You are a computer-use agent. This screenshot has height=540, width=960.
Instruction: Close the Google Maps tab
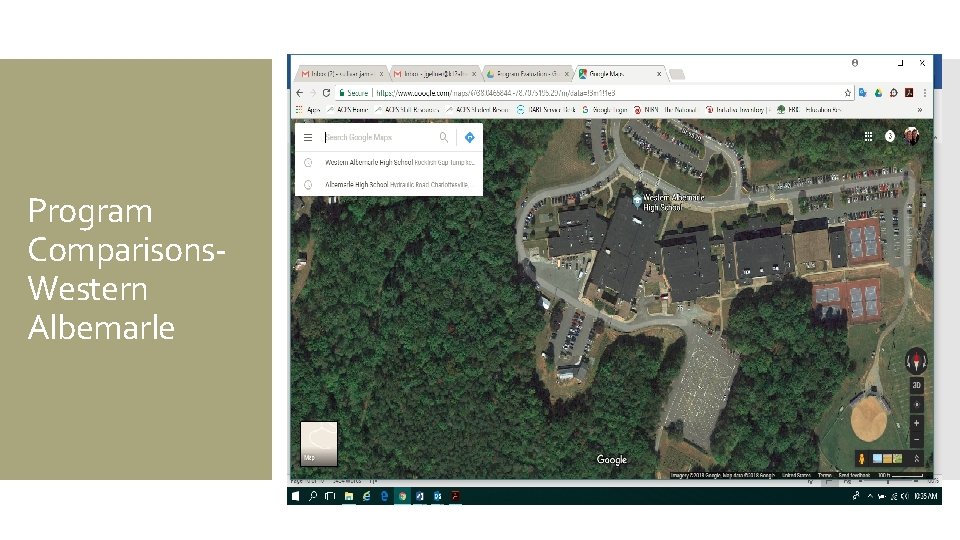(659, 74)
